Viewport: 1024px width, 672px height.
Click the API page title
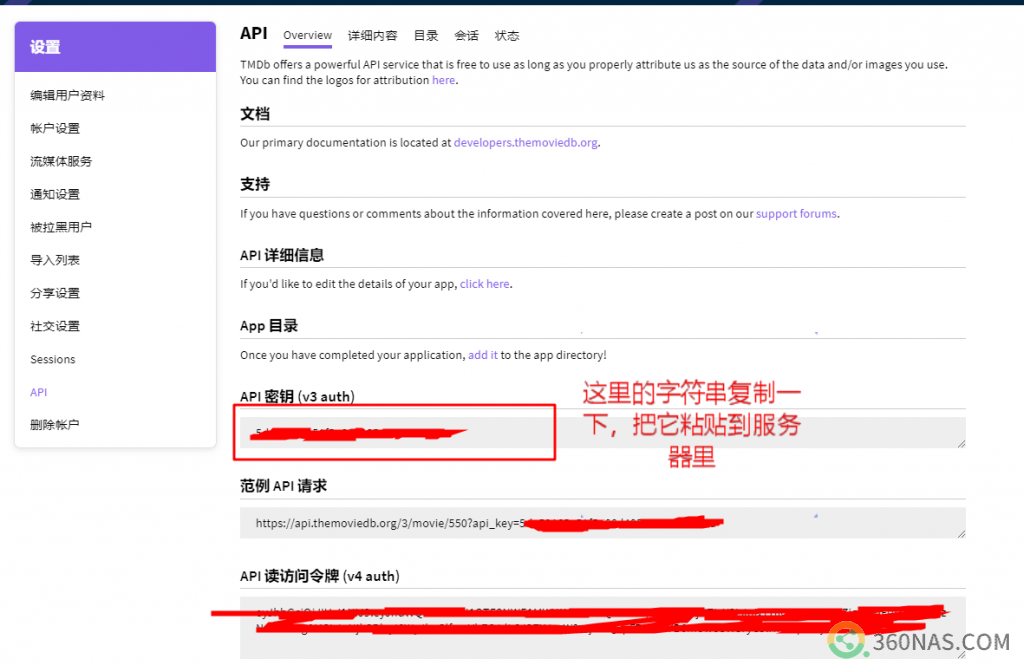[253, 33]
